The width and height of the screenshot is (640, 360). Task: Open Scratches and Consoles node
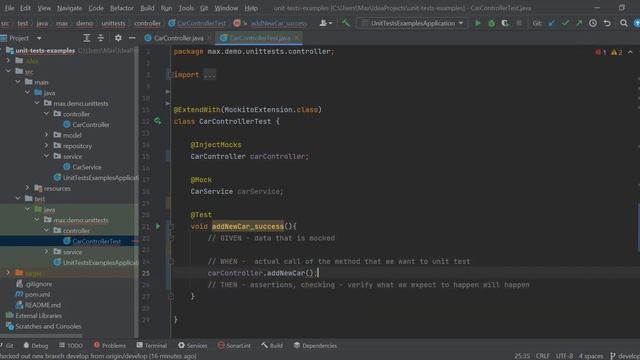coord(48,326)
